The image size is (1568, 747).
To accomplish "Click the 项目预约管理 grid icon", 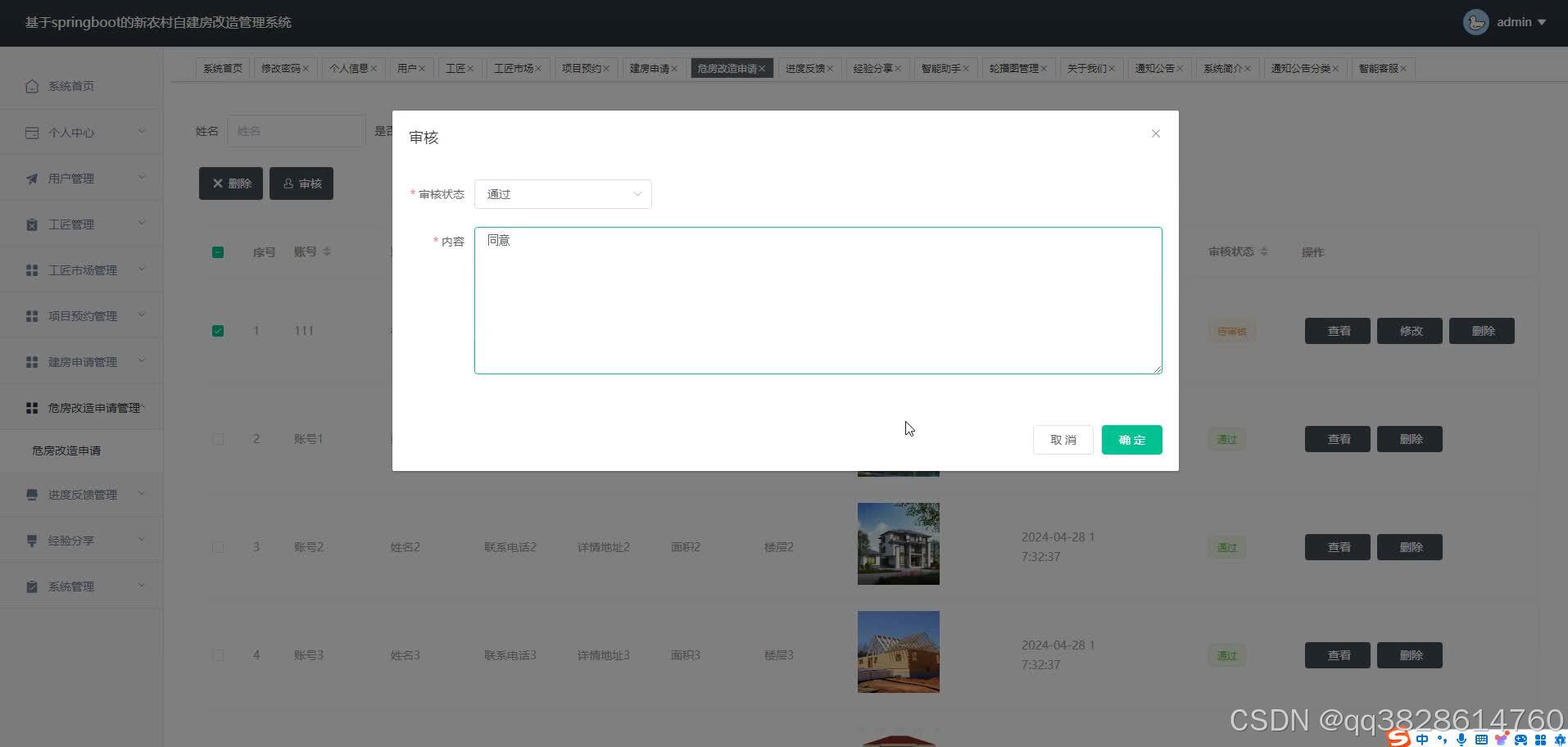I will [x=32, y=316].
